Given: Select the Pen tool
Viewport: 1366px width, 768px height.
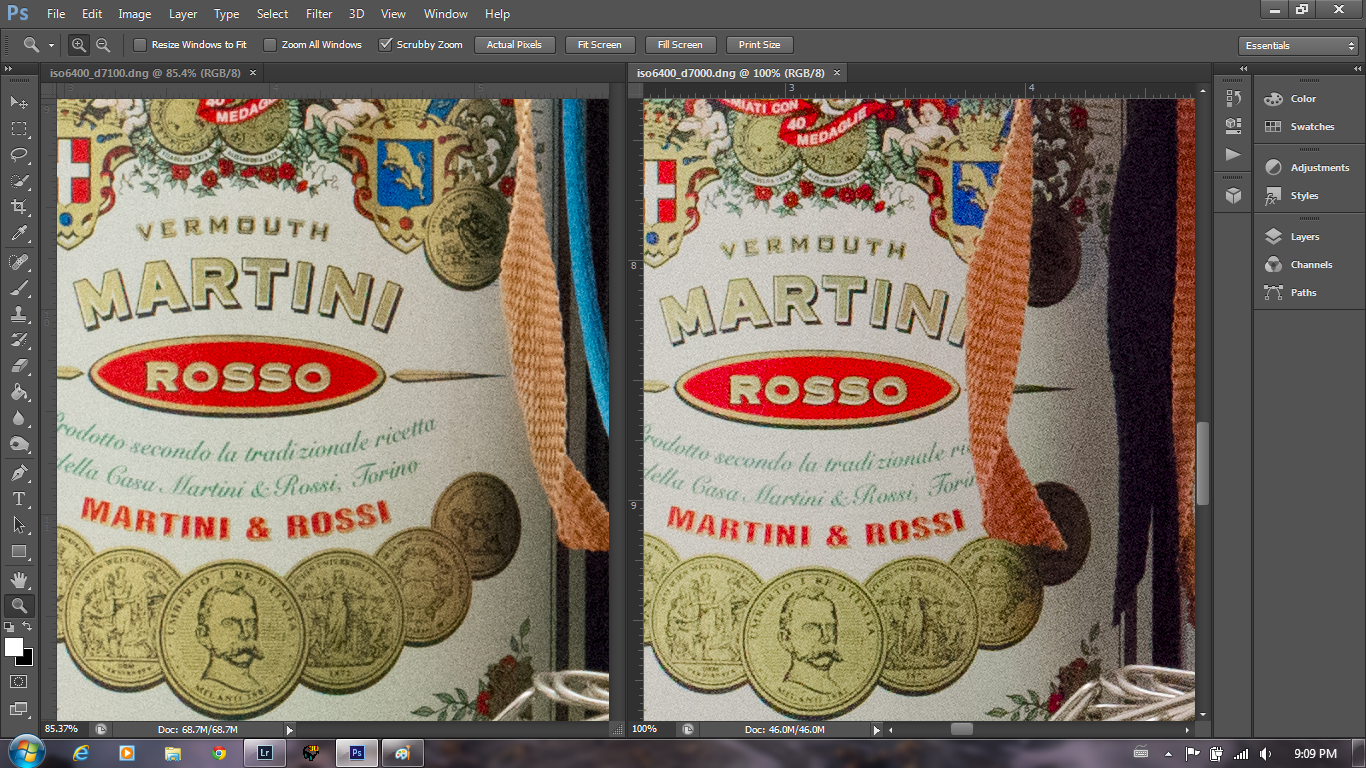Looking at the screenshot, I should (19, 472).
